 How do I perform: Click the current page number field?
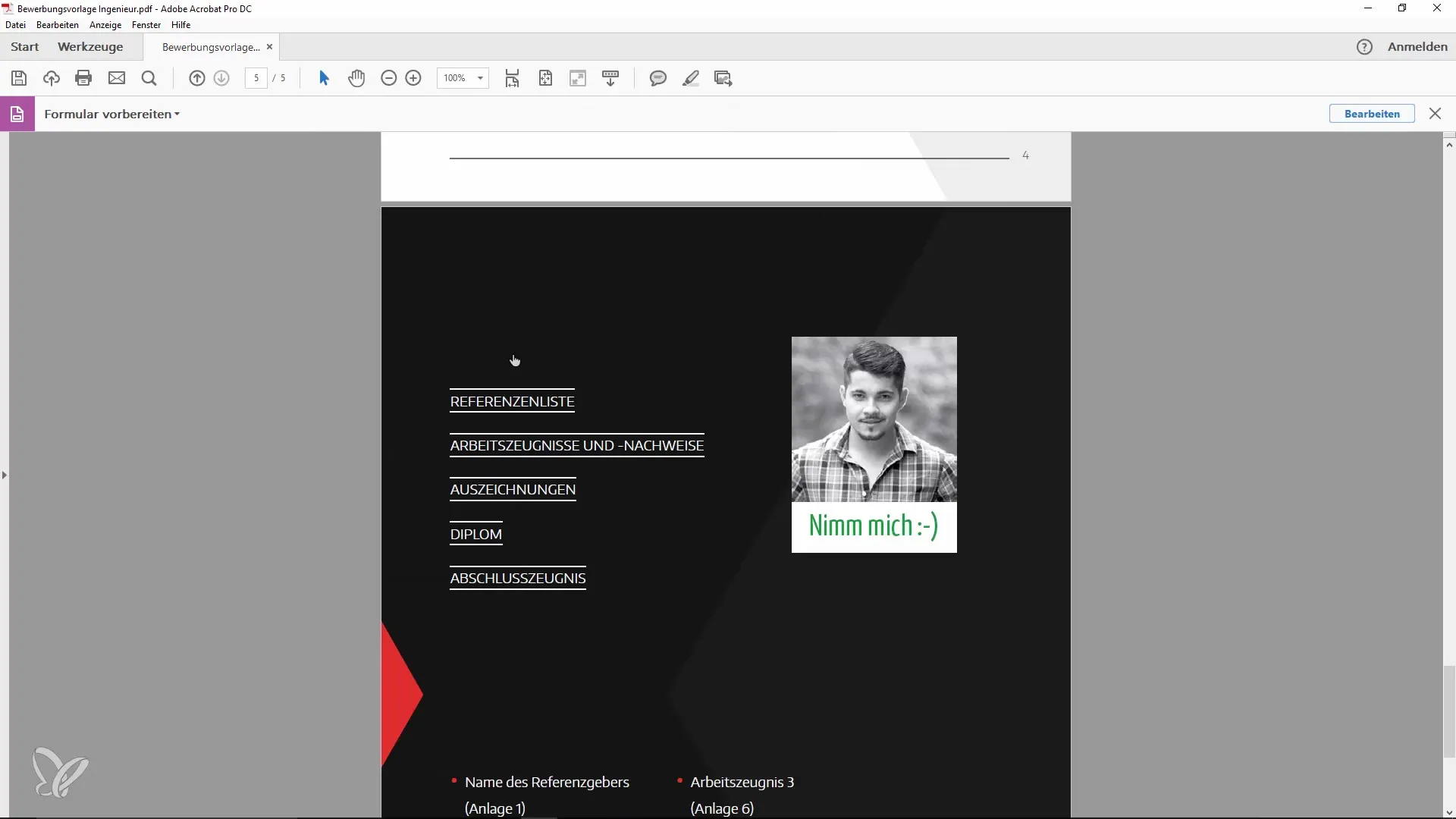click(x=256, y=78)
